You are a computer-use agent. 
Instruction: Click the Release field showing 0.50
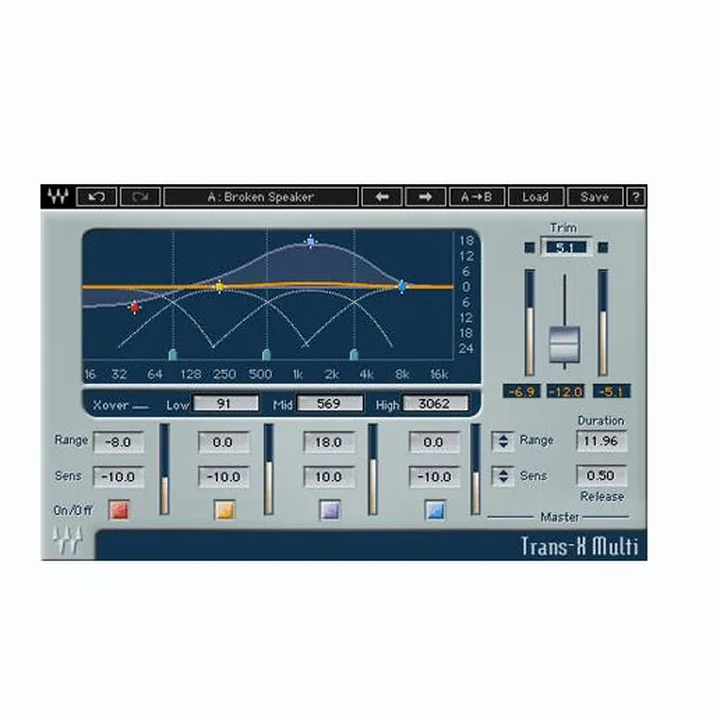(x=602, y=476)
